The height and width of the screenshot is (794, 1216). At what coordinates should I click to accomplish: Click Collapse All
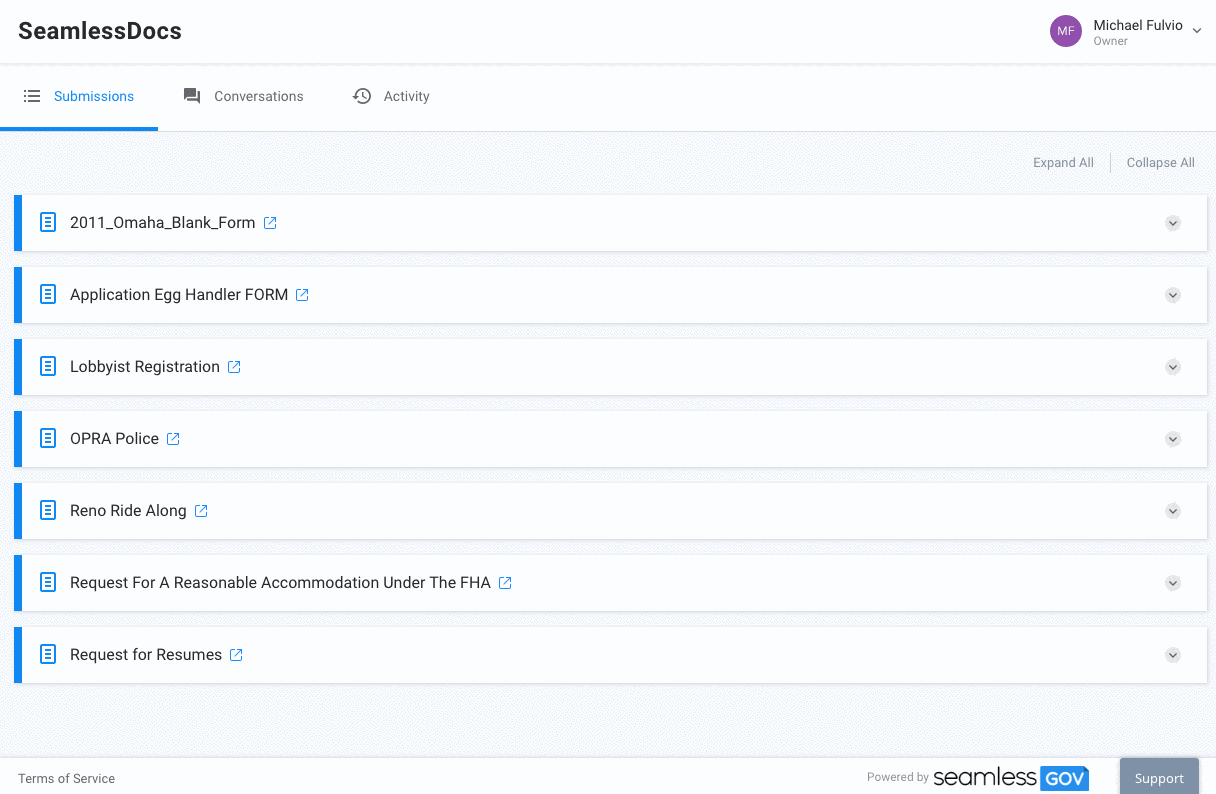coord(1160,163)
